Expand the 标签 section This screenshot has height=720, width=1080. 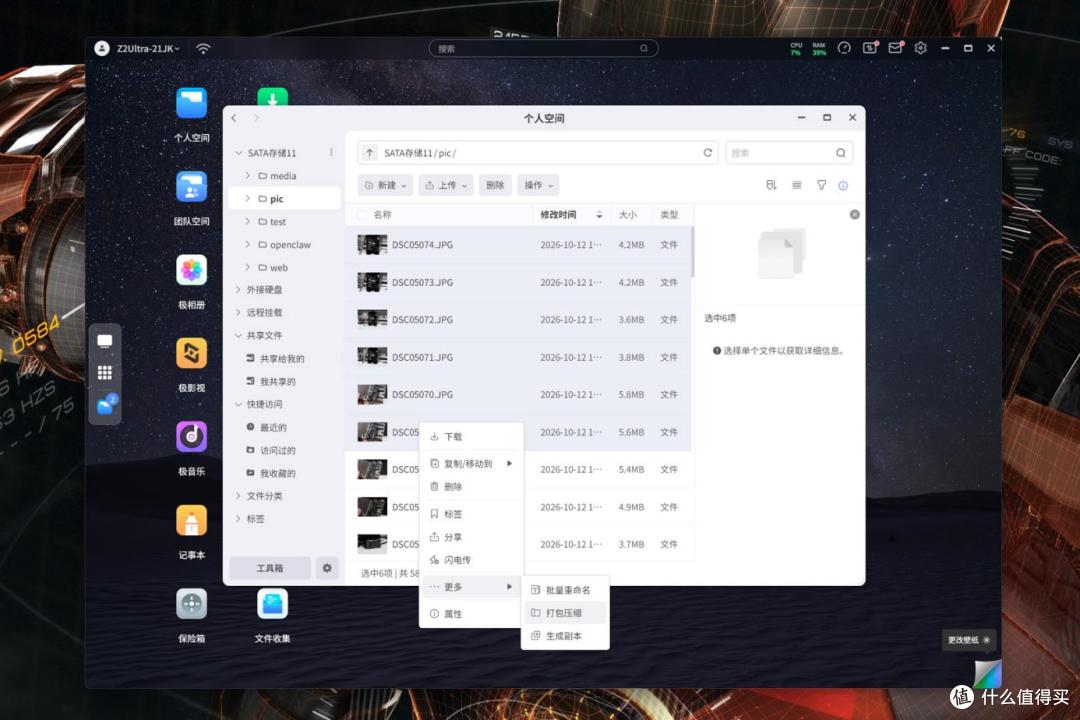coord(238,519)
